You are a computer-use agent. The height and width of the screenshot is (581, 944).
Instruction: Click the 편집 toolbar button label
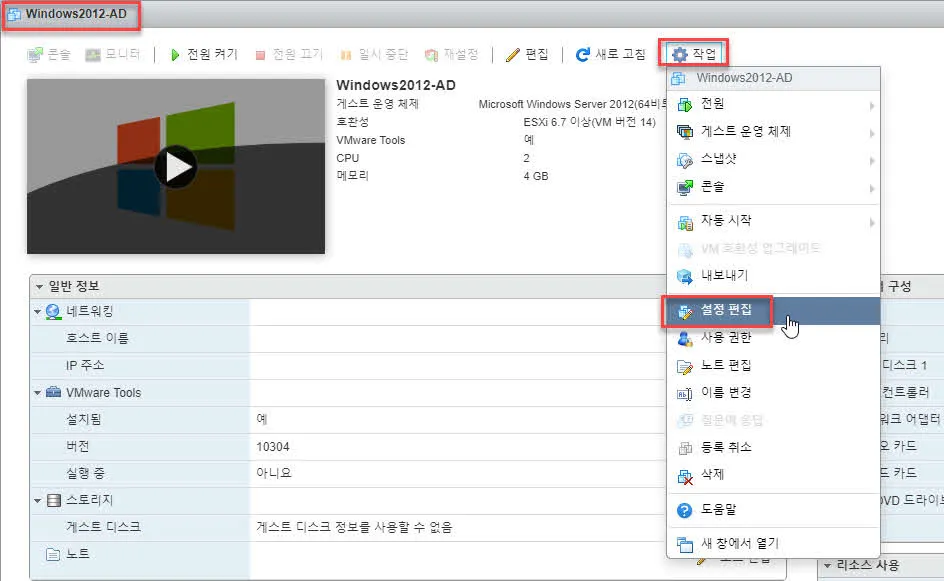pyautogui.click(x=536, y=55)
